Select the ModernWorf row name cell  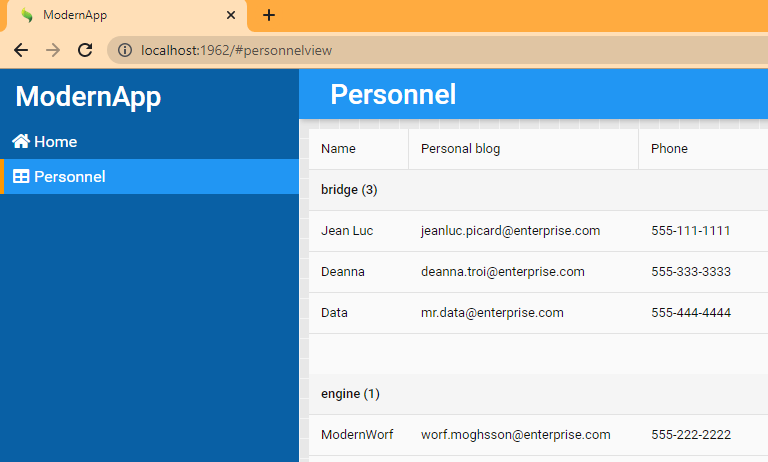point(358,435)
